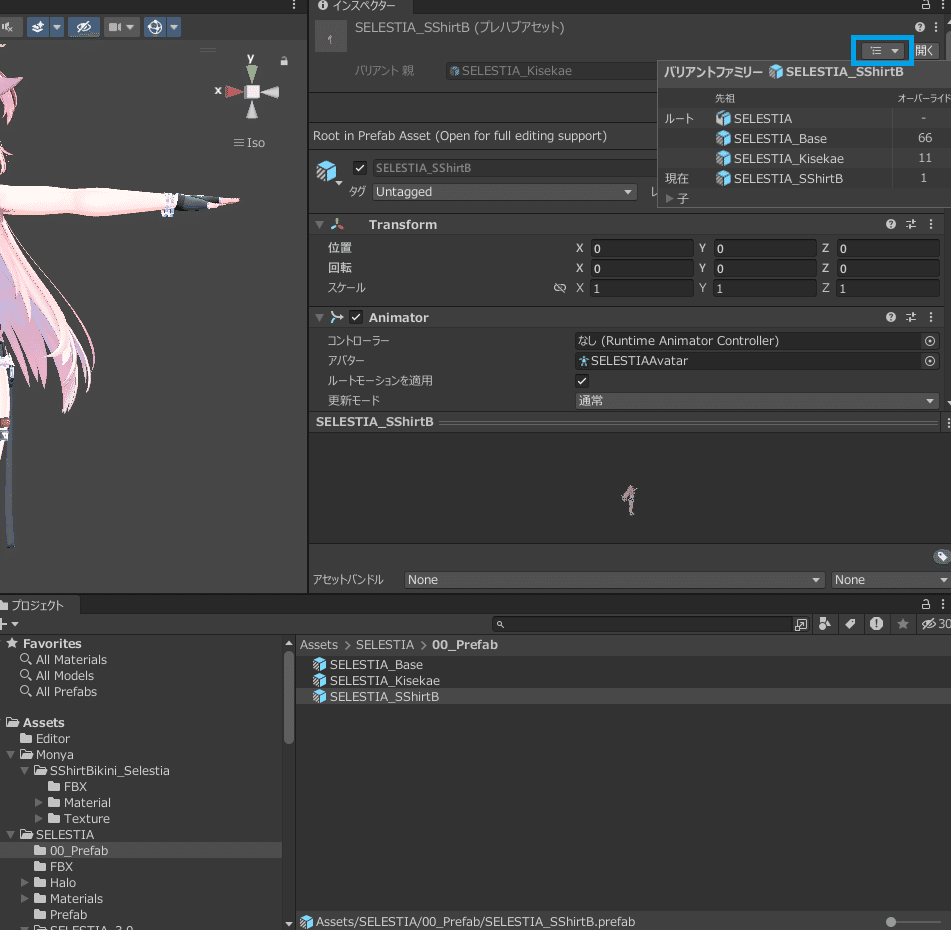Click the favorites star filter icon
Screen dimensions: 951x930
coord(901,623)
